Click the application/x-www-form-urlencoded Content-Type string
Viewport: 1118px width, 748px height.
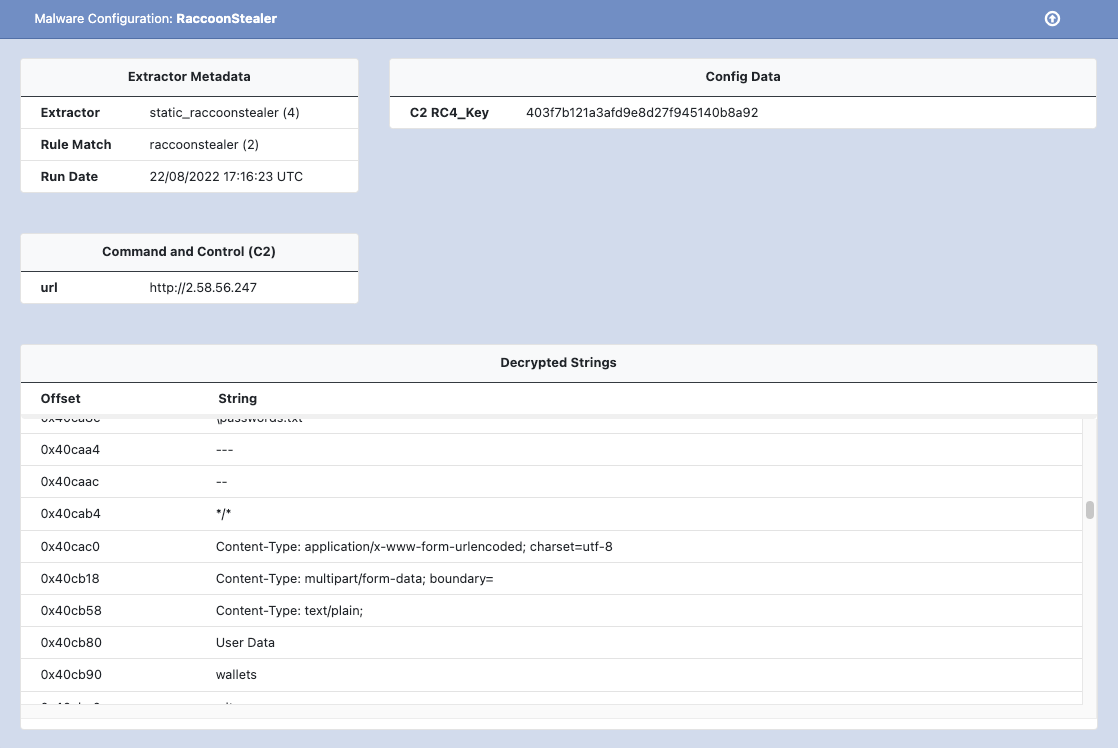pos(414,547)
